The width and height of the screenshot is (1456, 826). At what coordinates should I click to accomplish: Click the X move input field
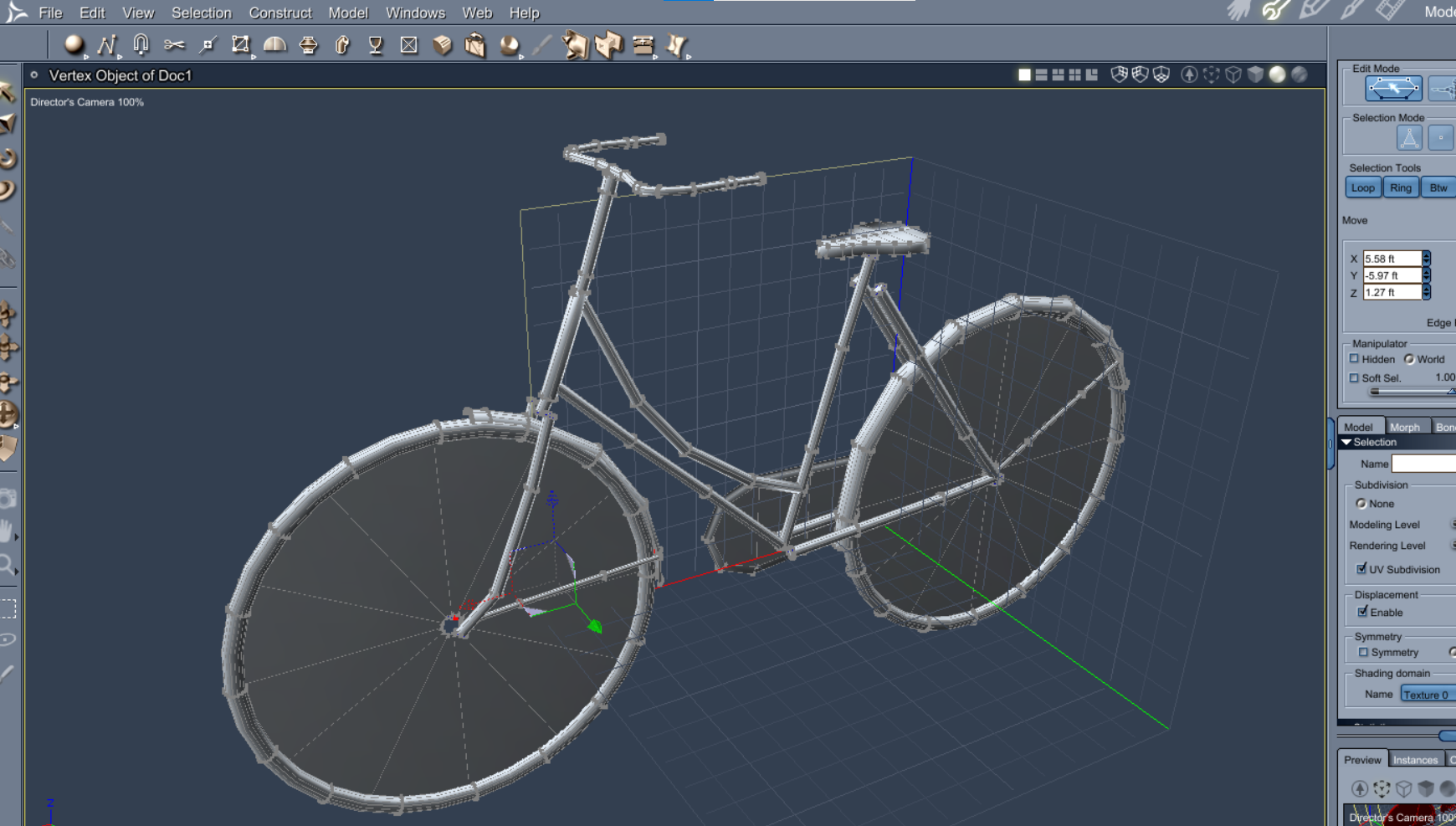[x=1392, y=259]
